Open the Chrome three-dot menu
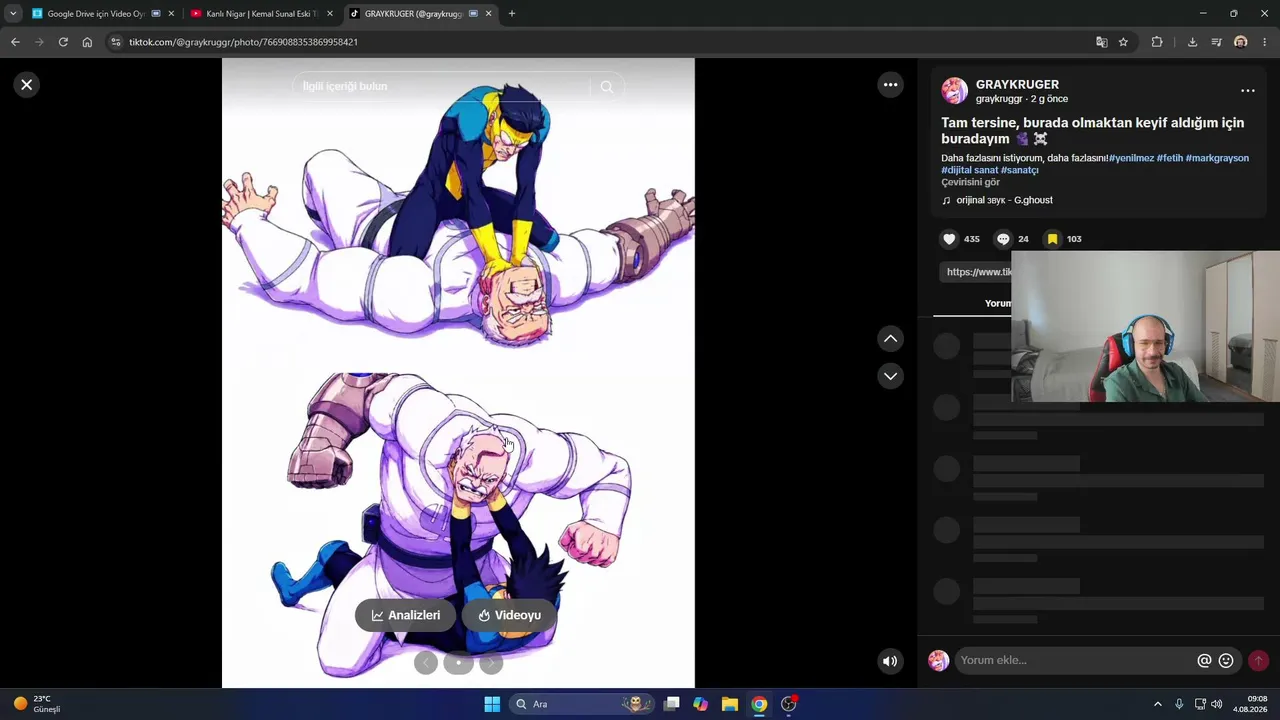 (x=1265, y=42)
